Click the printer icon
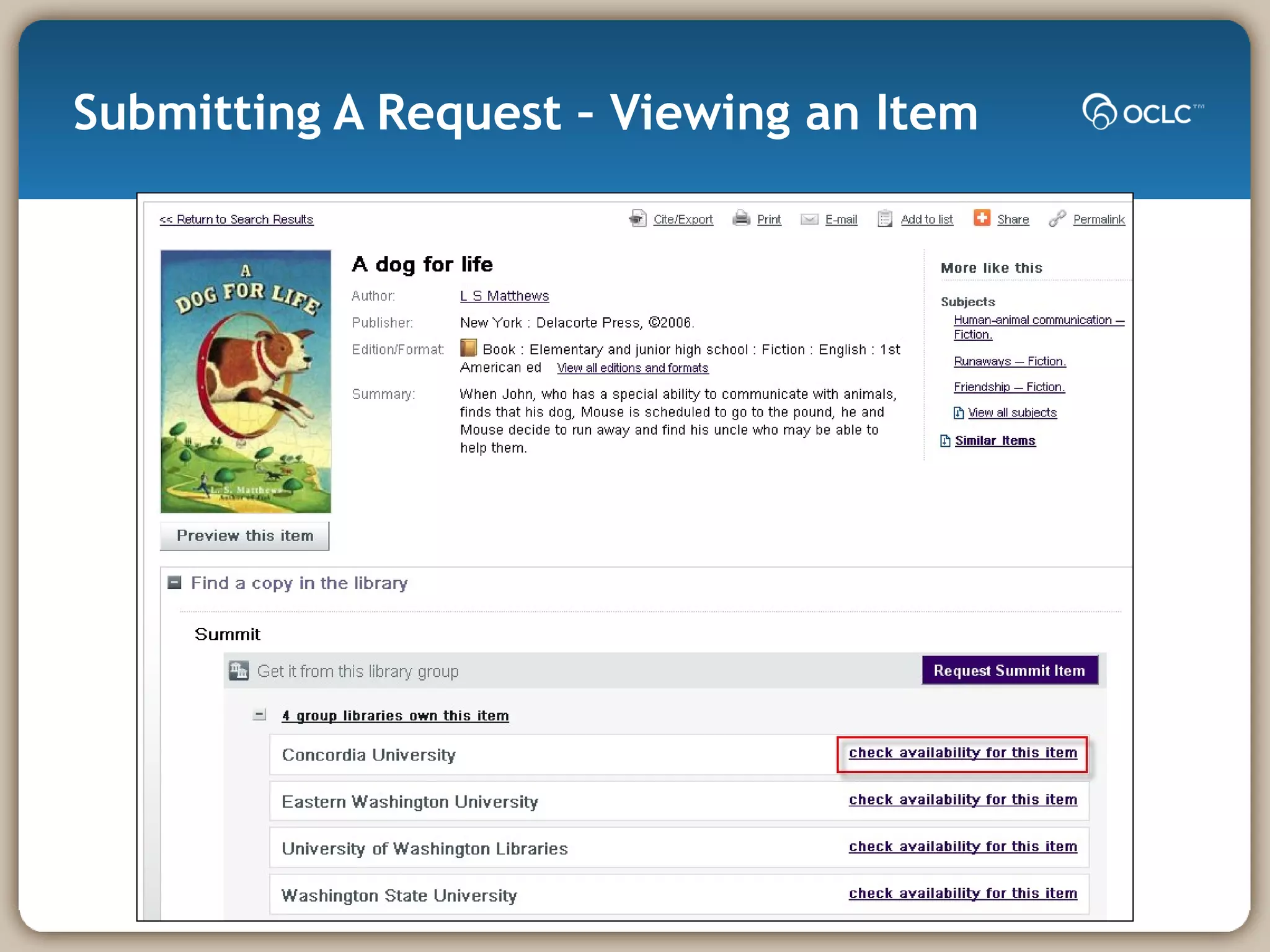 pyautogui.click(x=741, y=218)
